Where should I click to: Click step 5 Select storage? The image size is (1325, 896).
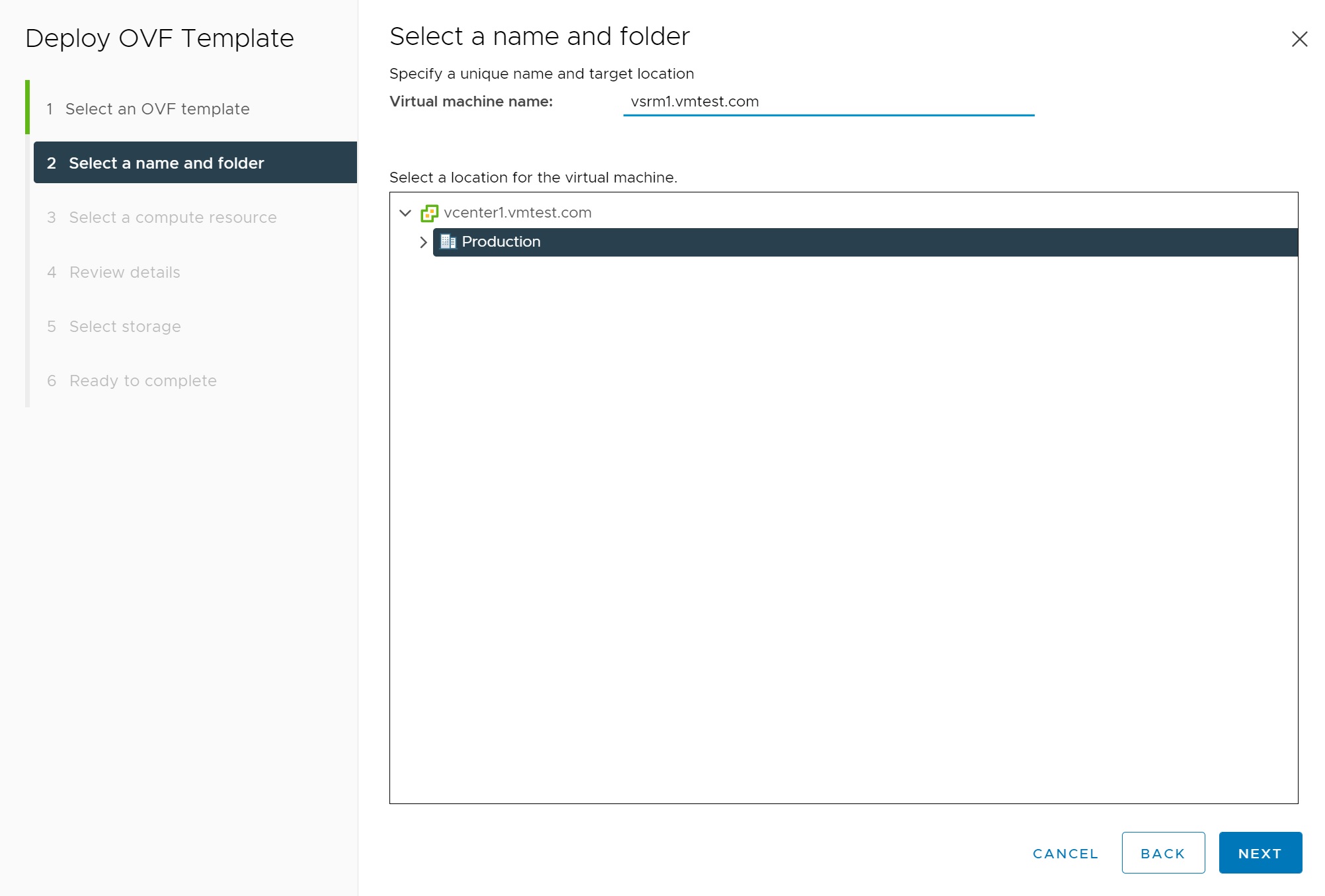(125, 327)
